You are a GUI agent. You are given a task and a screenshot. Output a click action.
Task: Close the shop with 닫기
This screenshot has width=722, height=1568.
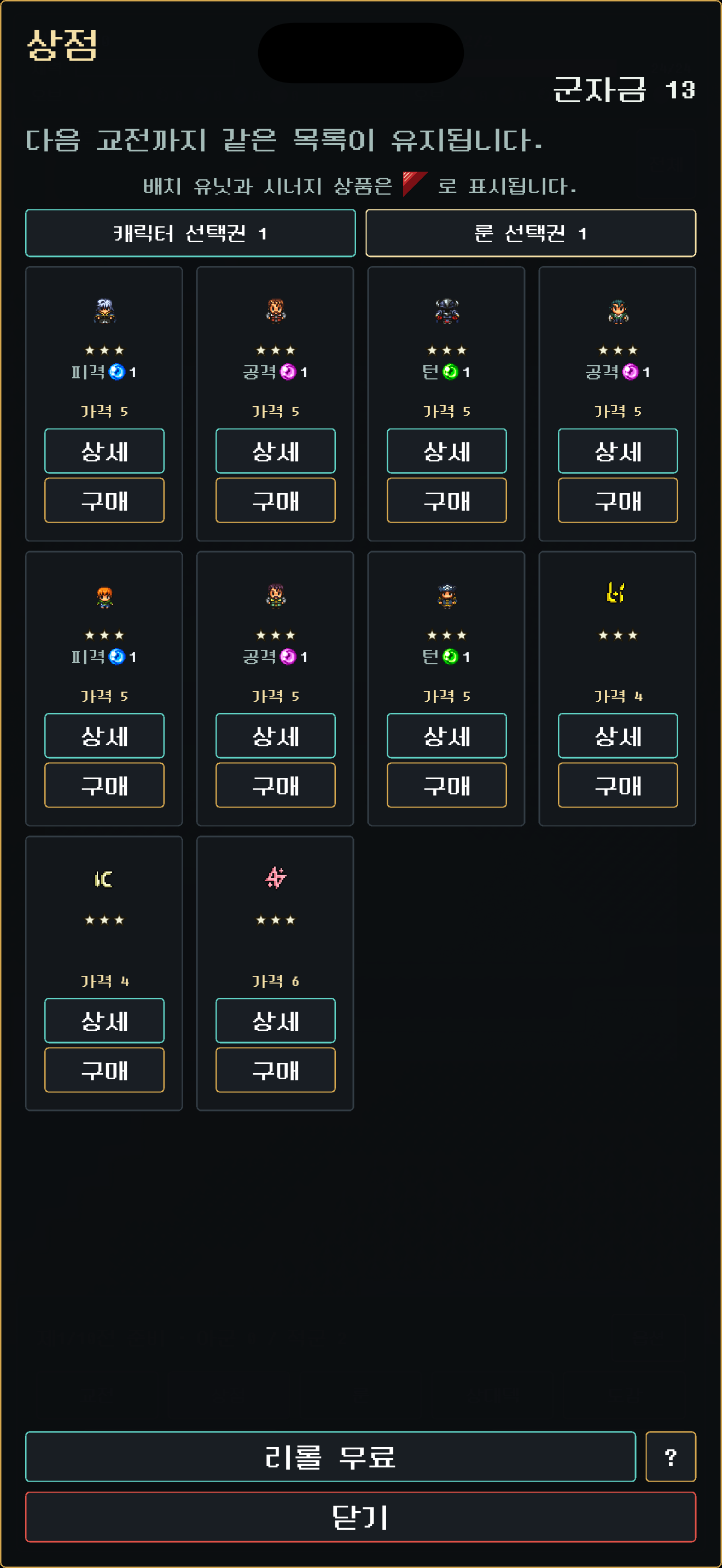(x=360, y=1517)
